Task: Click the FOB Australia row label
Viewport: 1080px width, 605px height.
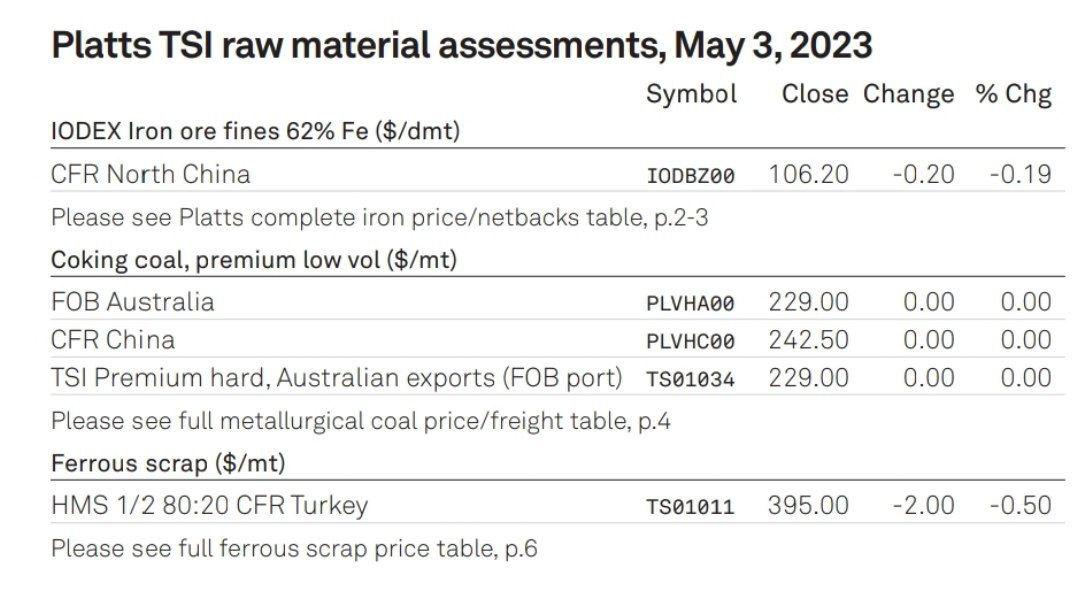Action: (x=133, y=302)
